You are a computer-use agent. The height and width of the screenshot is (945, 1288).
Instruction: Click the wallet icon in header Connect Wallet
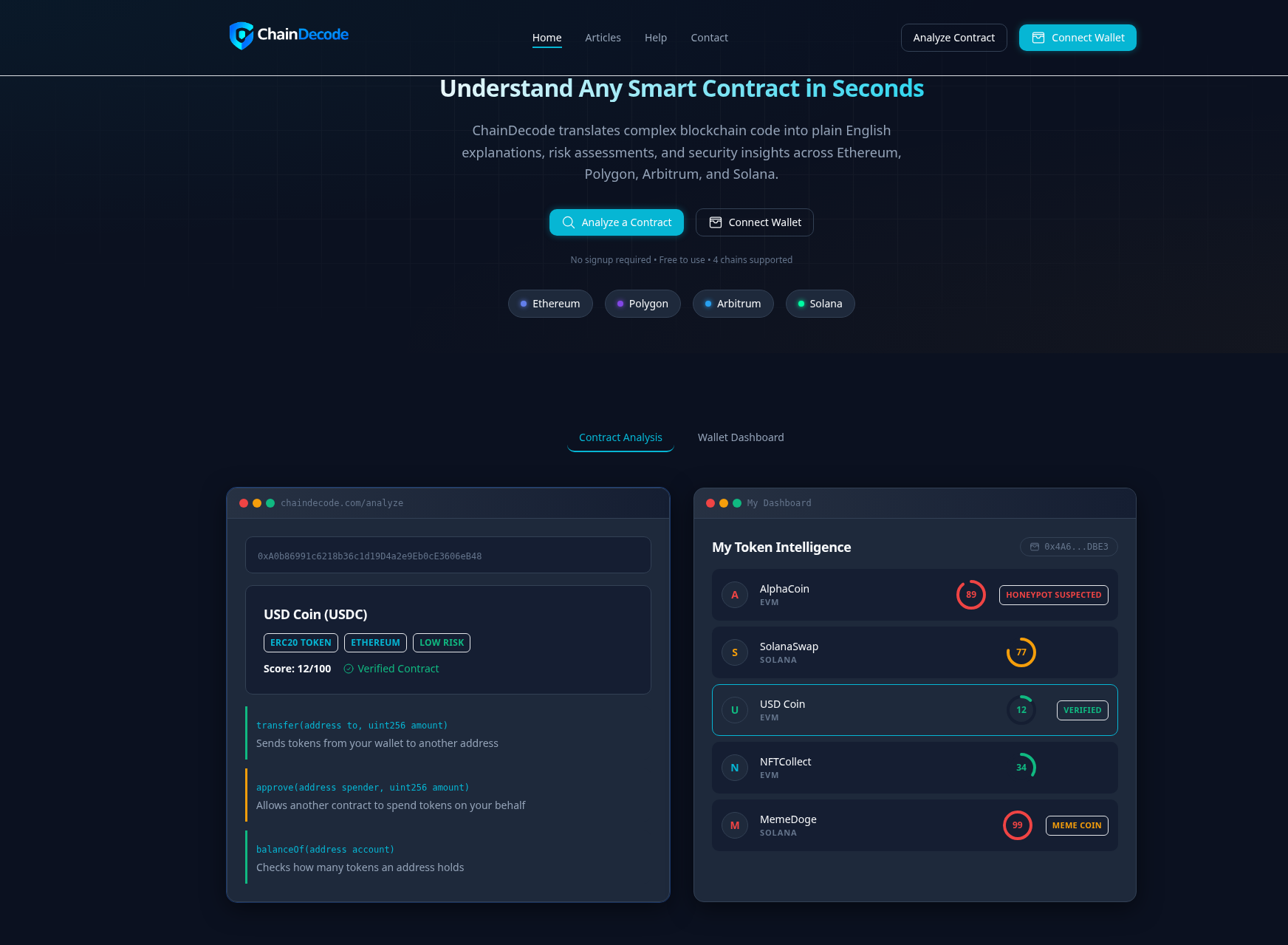click(x=1038, y=38)
